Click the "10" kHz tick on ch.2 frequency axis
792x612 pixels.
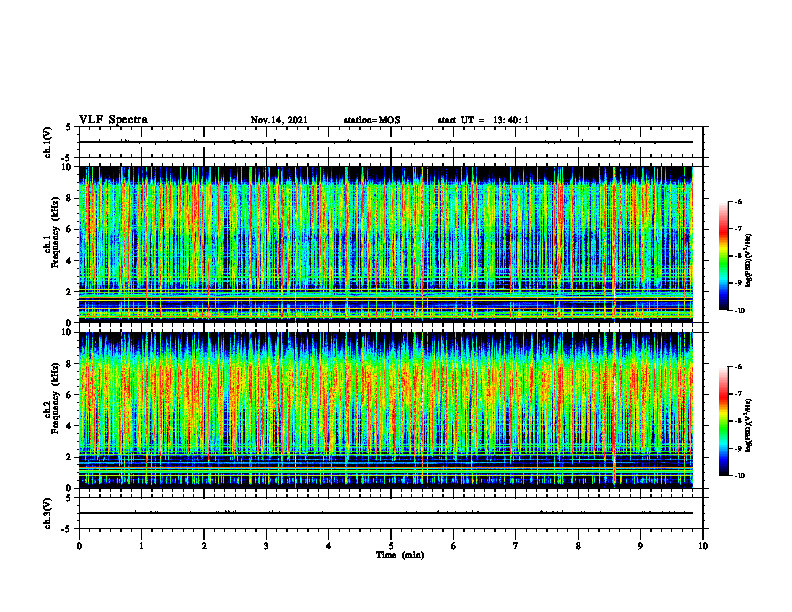pos(67,332)
